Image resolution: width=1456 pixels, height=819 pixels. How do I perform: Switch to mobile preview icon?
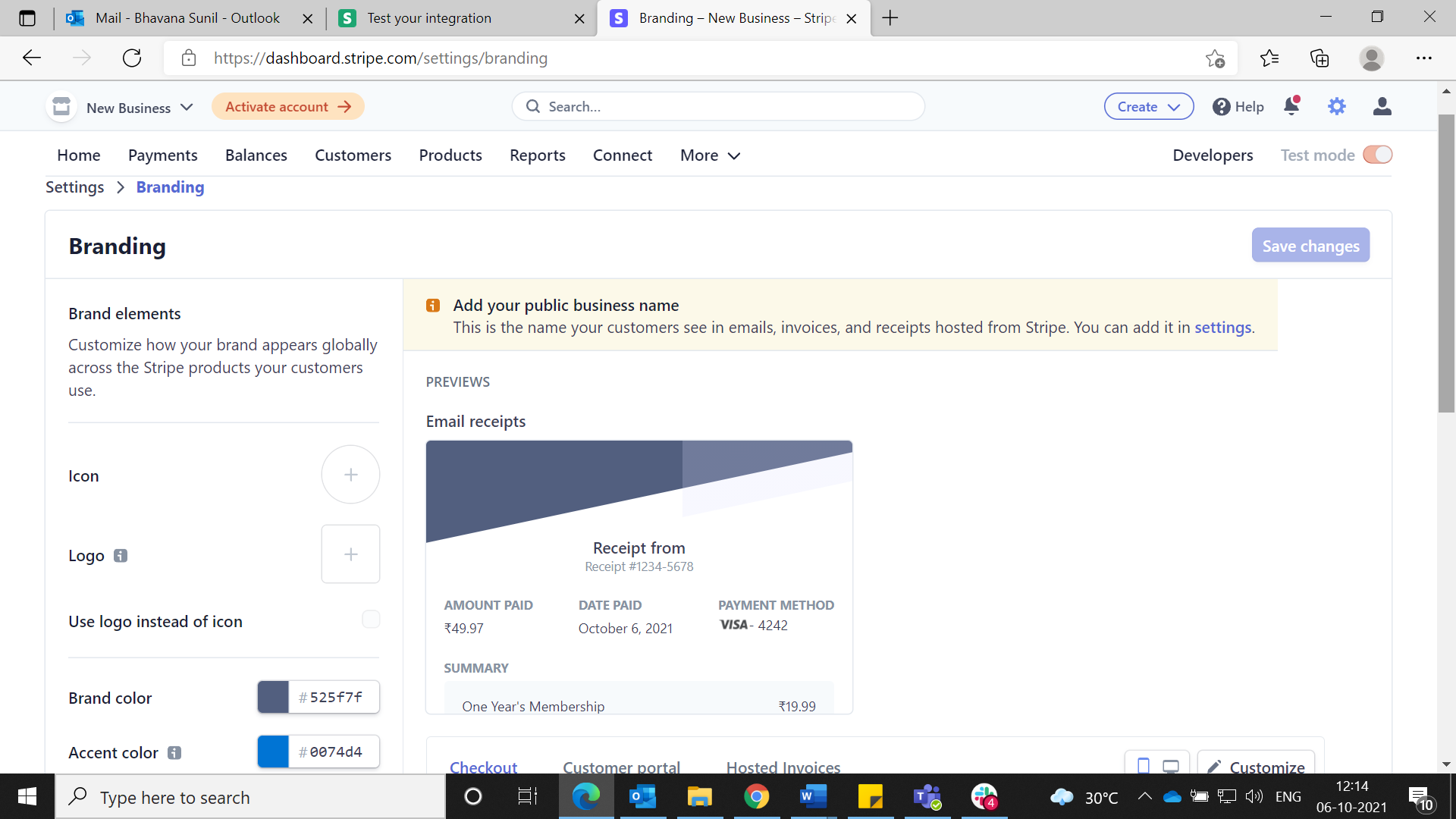[x=1144, y=766]
